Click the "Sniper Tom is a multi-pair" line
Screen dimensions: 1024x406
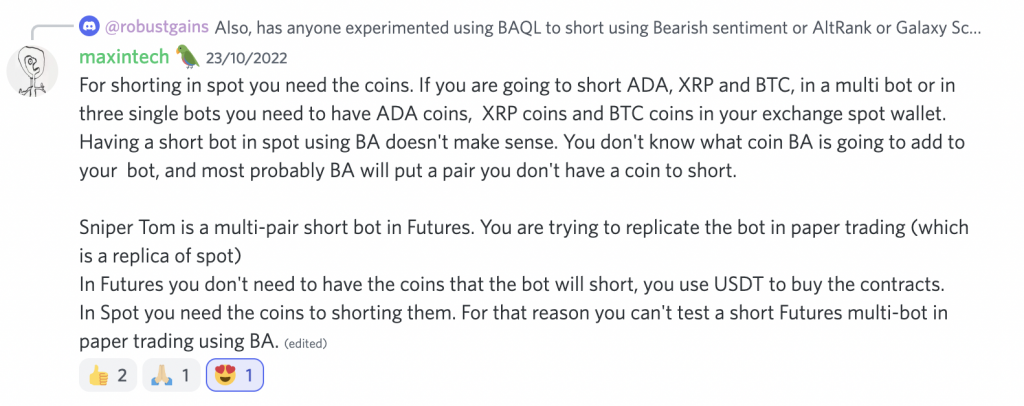pyautogui.click(x=524, y=228)
